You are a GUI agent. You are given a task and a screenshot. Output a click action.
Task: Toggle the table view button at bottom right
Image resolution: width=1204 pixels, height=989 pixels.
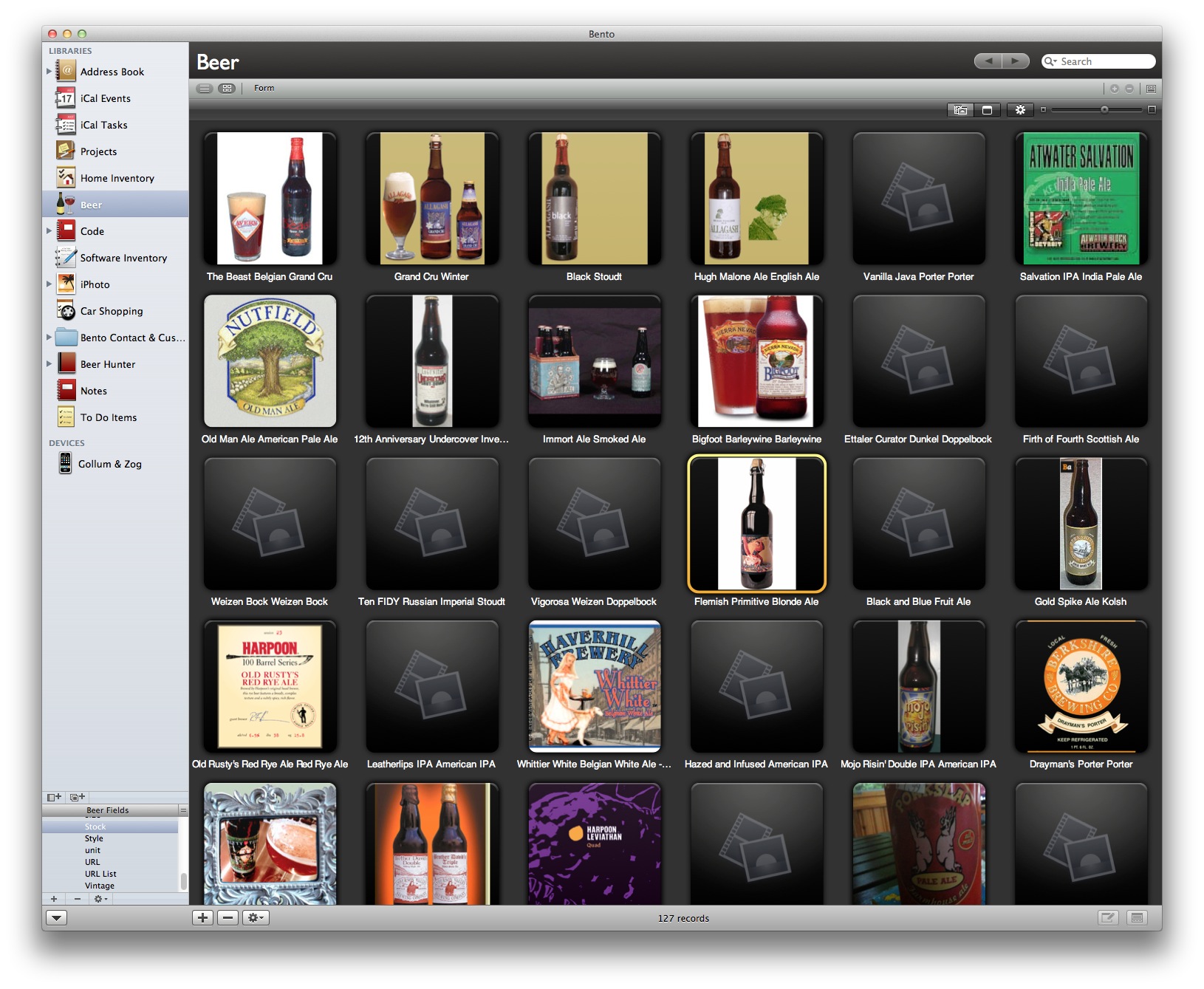(1138, 917)
